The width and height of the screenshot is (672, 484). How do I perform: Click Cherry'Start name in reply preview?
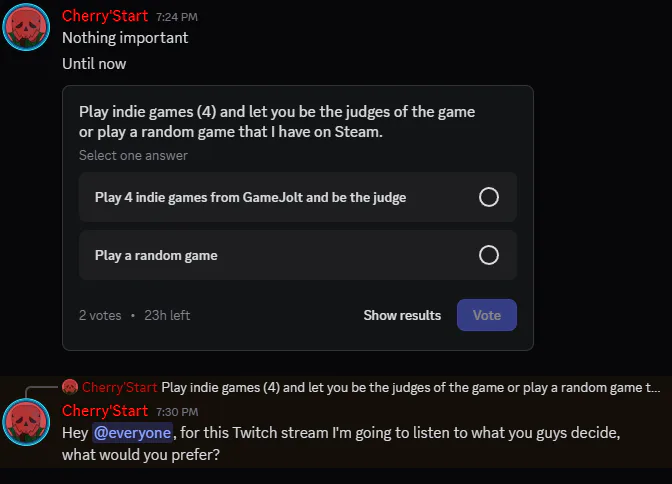click(120, 388)
